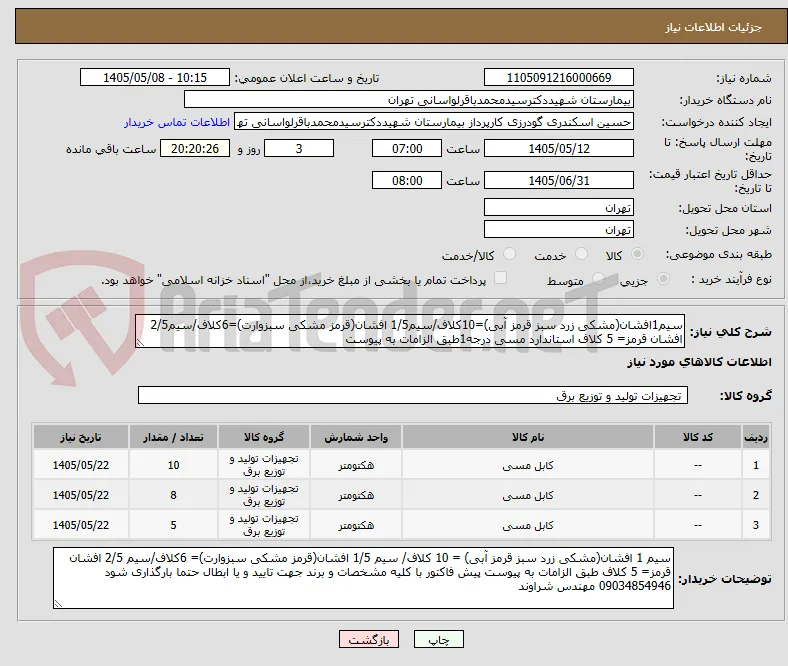Click the جزئیات اطلاعات نیاز page title
The height and width of the screenshot is (666, 788).
pos(713,27)
